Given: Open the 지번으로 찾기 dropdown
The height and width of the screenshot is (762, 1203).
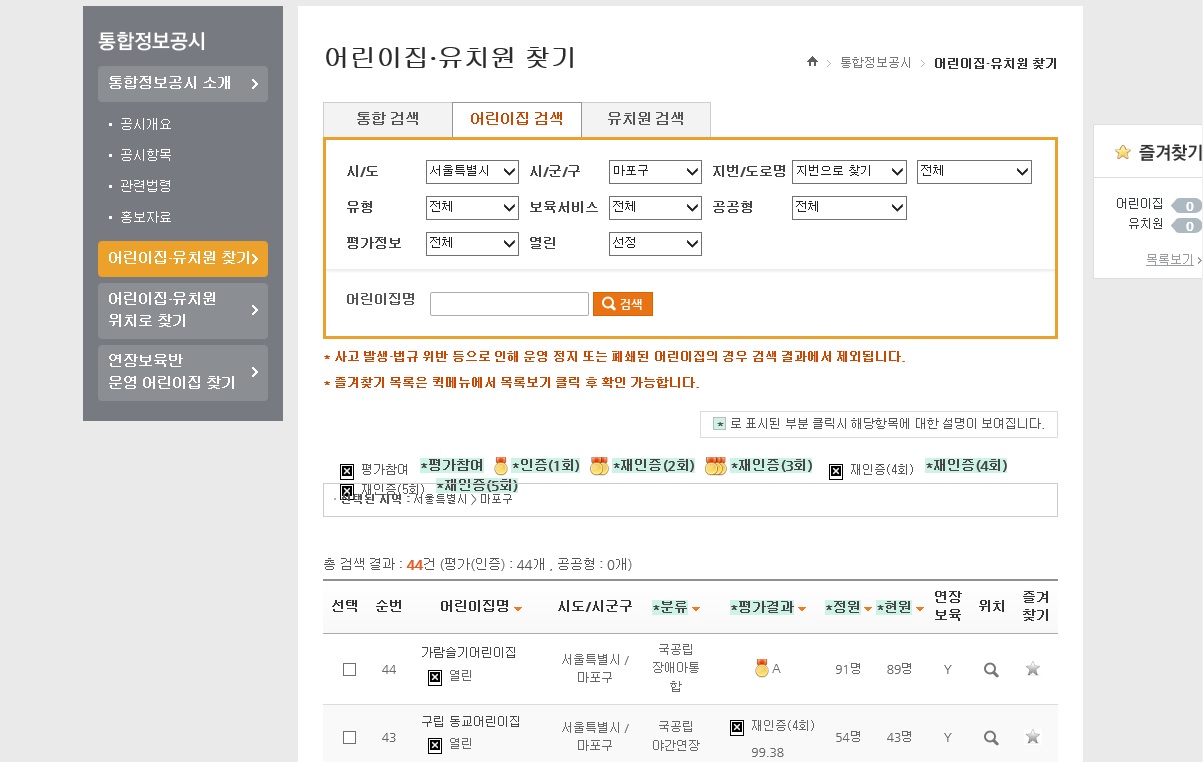Looking at the screenshot, I should pos(849,172).
